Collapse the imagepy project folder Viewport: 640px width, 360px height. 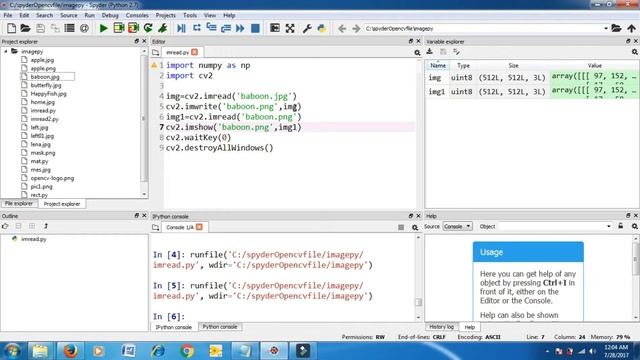pos(6,51)
